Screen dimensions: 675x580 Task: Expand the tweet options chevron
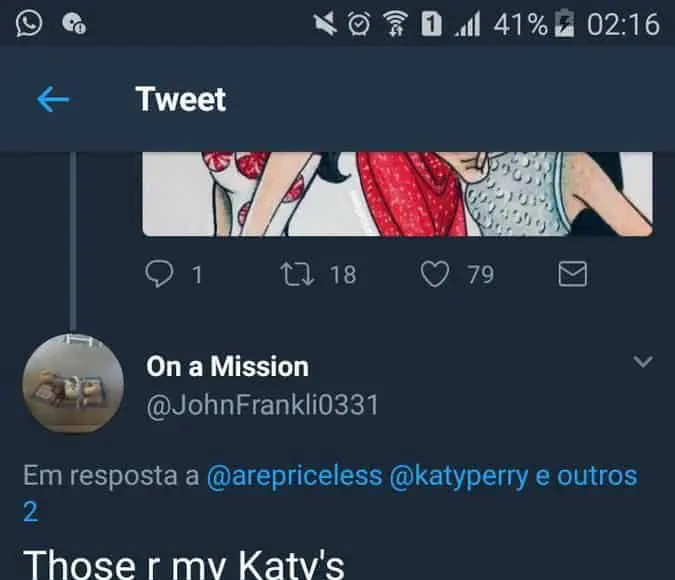(x=643, y=361)
